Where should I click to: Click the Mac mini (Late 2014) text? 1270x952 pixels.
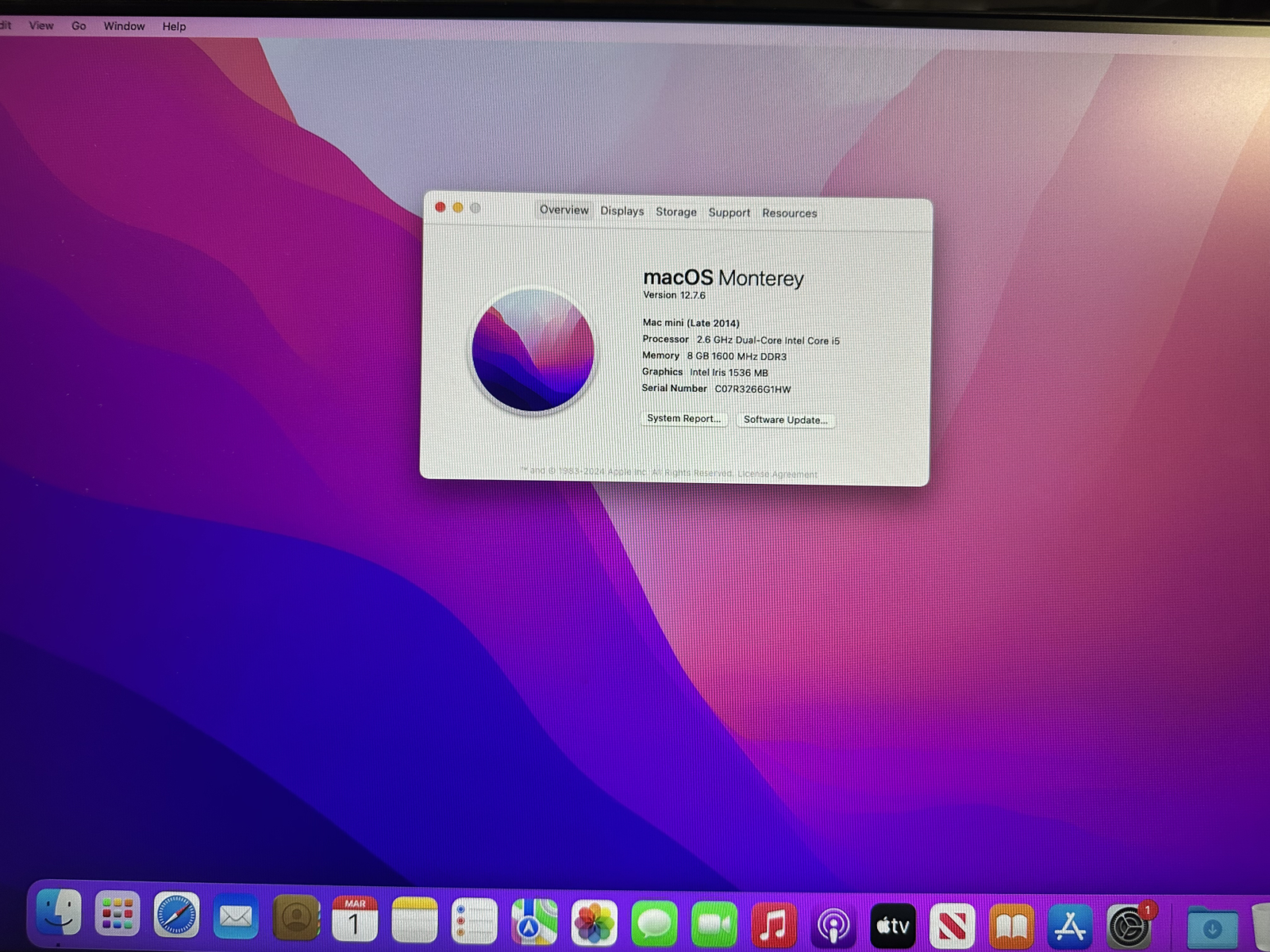pos(691,323)
